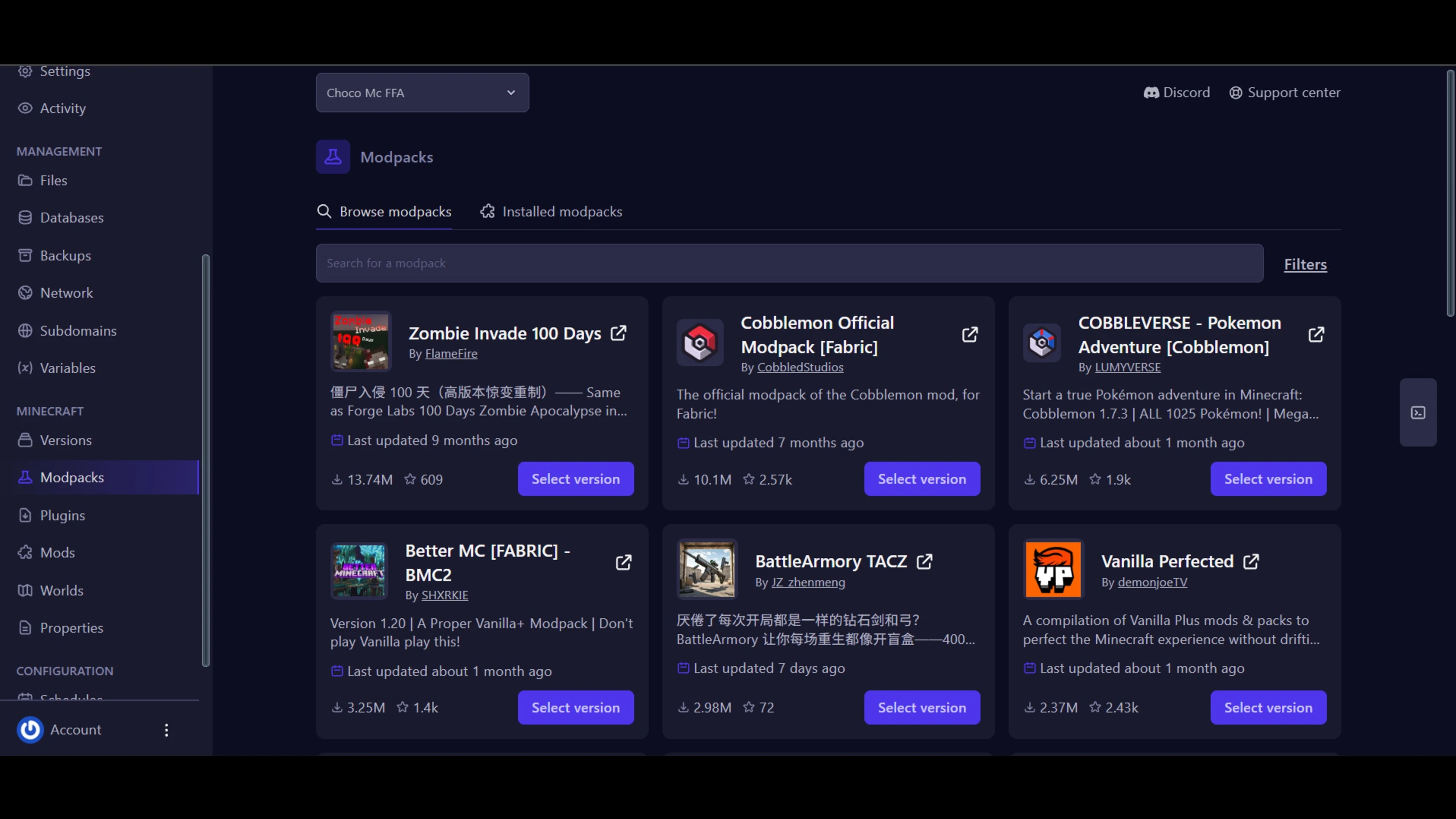Open Worlds section in sidebar
This screenshot has height=819, width=1456.
[61, 590]
